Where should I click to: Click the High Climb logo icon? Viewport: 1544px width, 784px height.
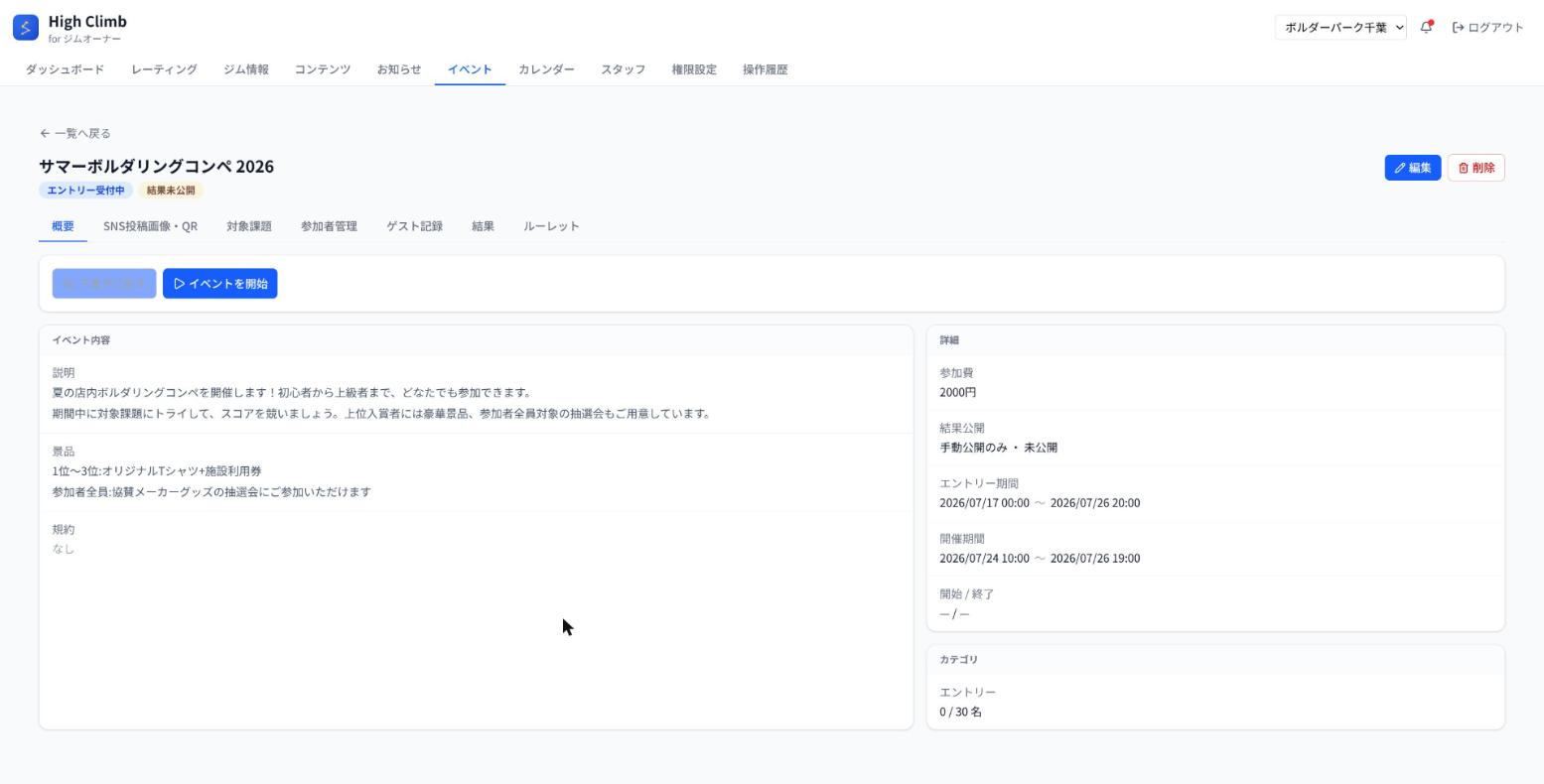click(x=25, y=27)
